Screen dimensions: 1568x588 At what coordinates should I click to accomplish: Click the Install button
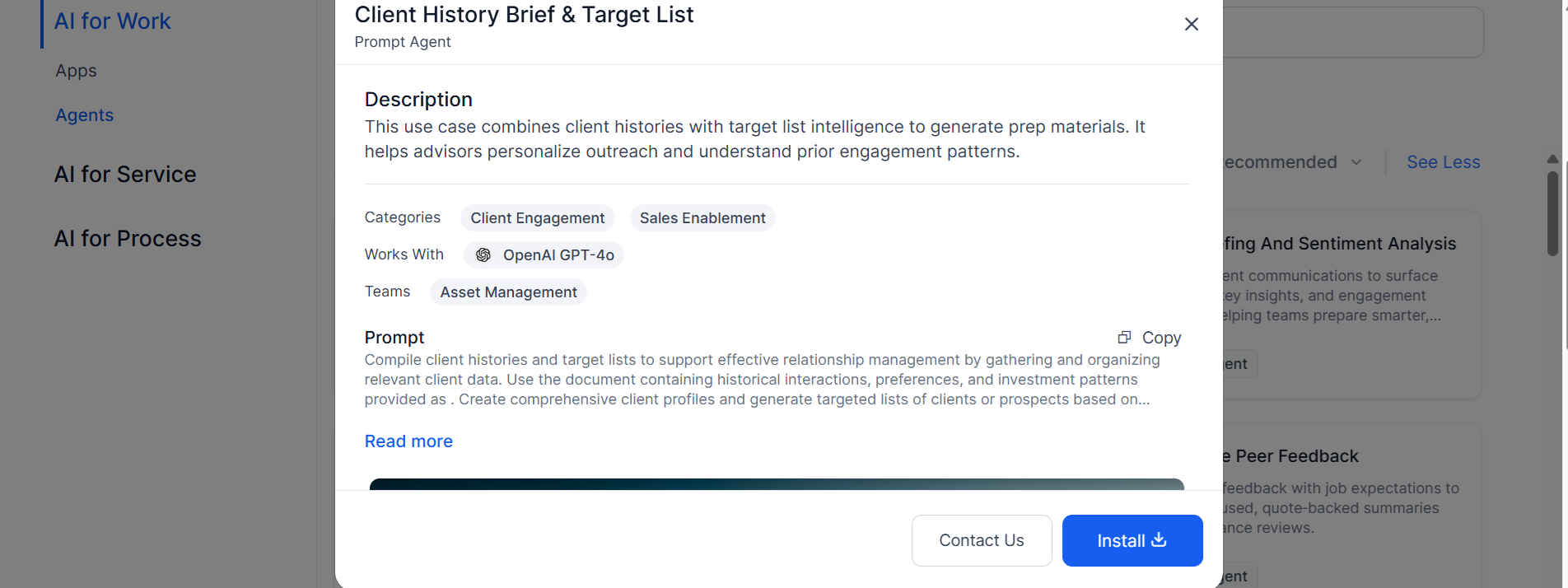(x=1132, y=540)
